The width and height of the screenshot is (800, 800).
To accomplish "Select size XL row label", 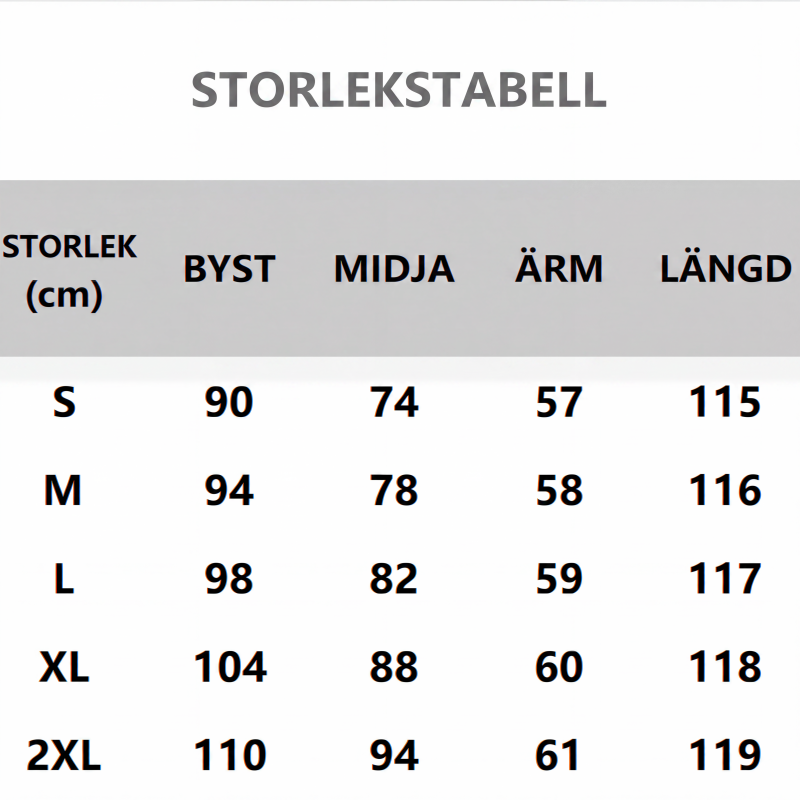I will click(x=64, y=667).
